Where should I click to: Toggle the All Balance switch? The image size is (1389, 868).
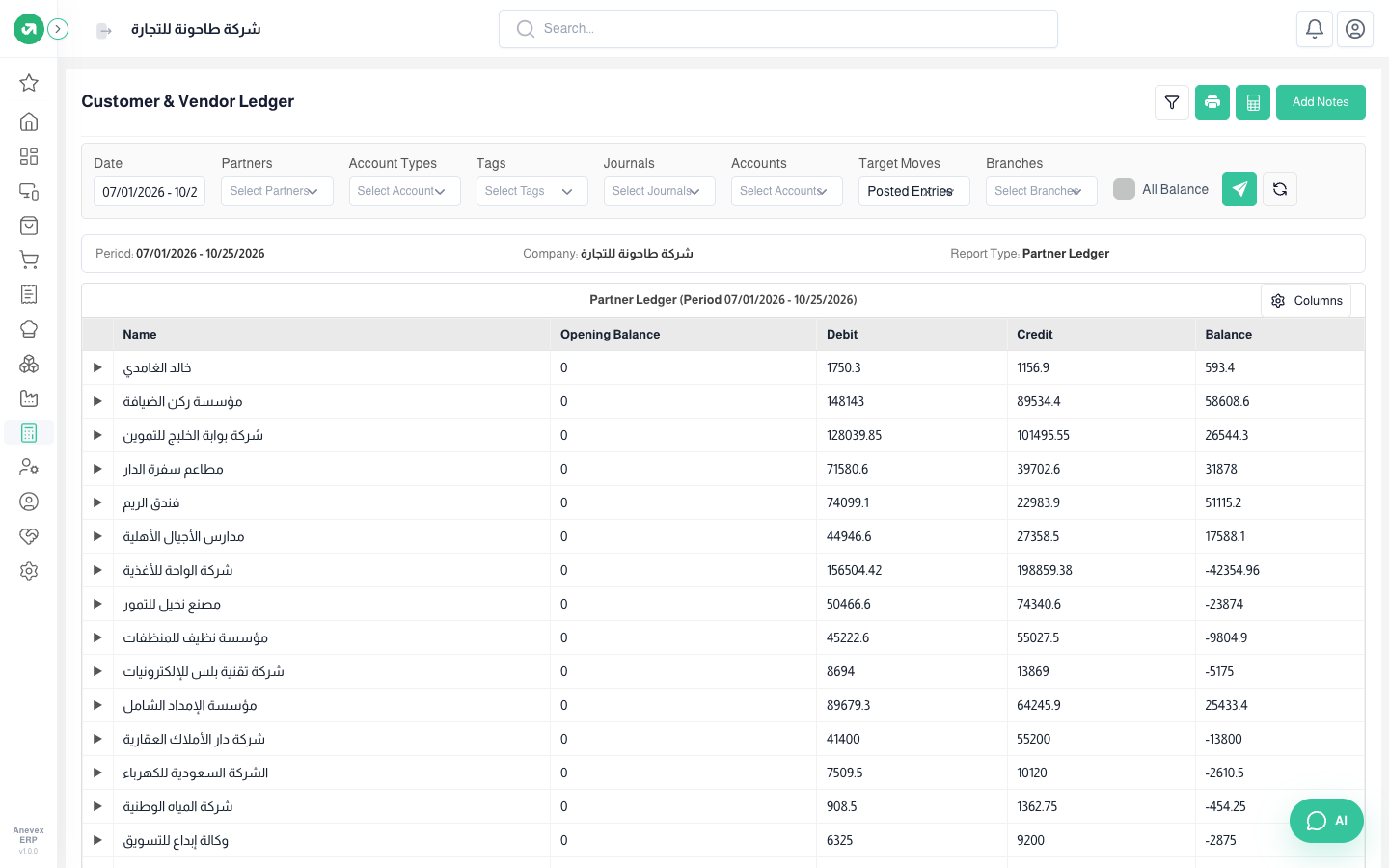coord(1124,189)
